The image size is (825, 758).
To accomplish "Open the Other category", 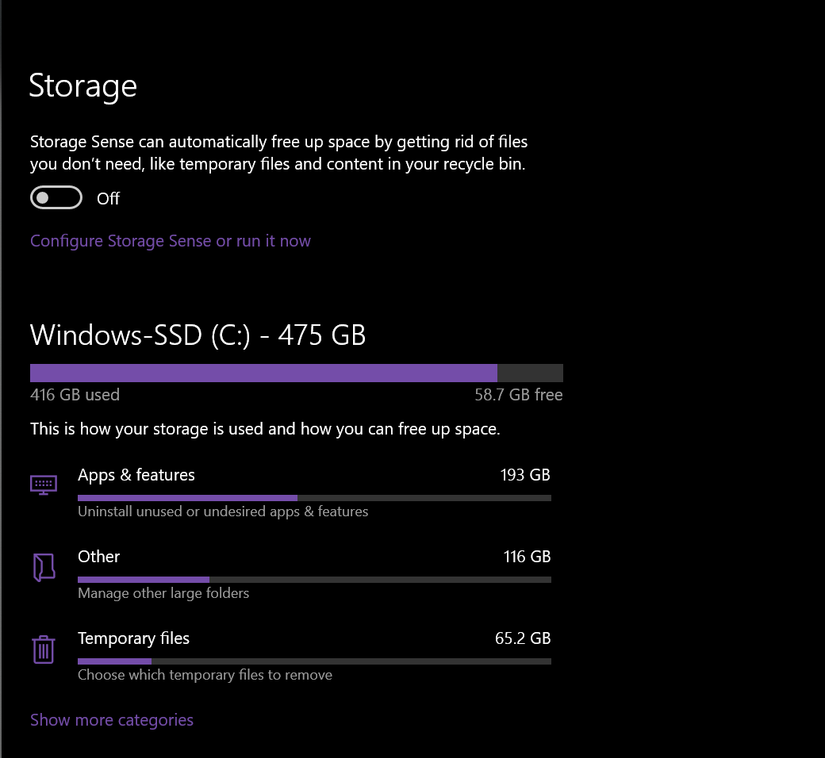I will click(x=98, y=556).
